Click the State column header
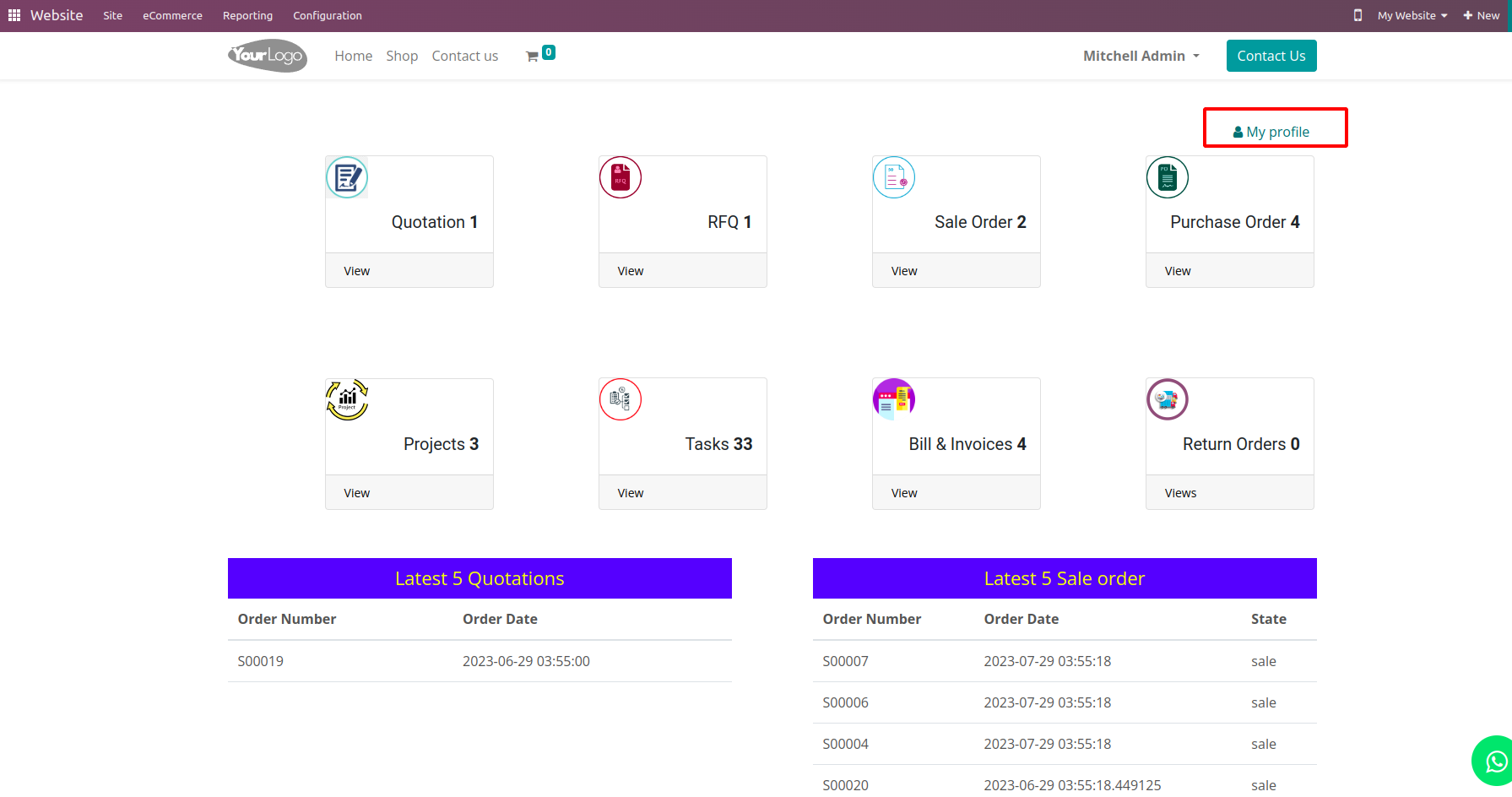1512x797 pixels. (1269, 619)
